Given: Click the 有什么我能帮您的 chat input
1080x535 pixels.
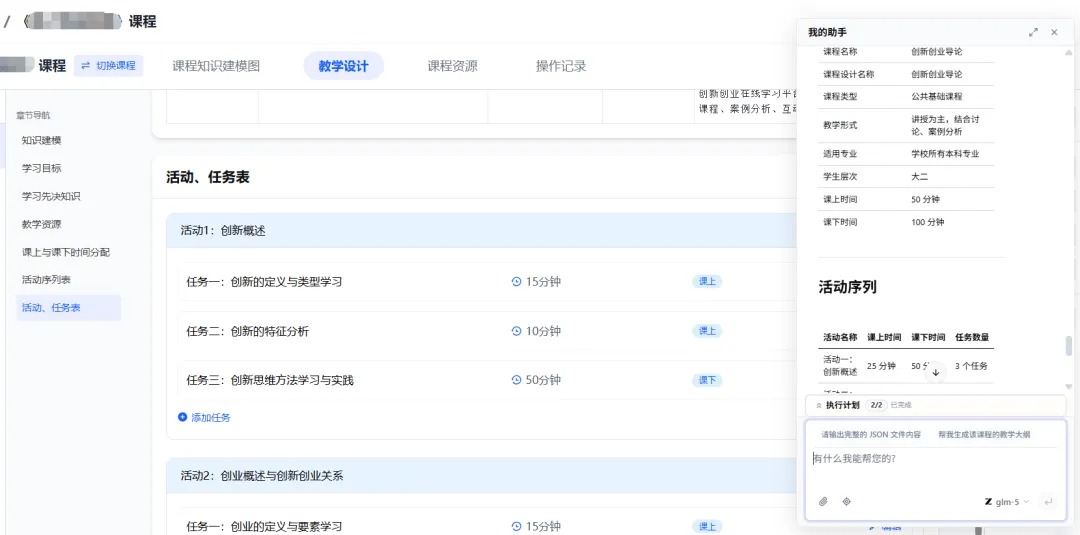Looking at the screenshot, I should pyautogui.click(x=935, y=470).
